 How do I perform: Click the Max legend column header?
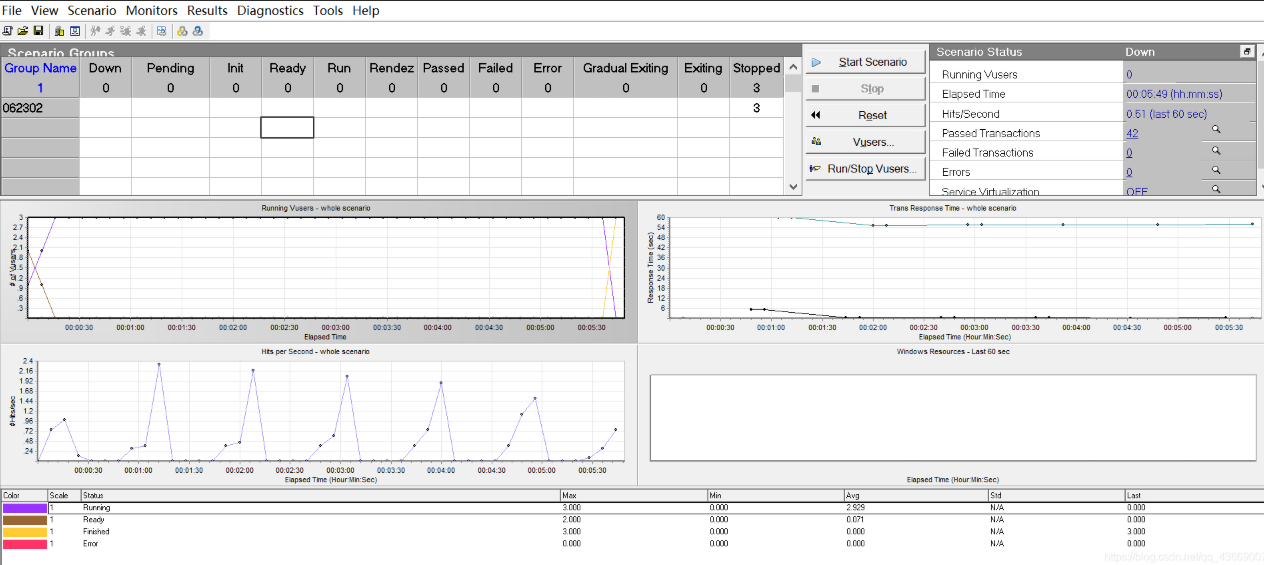(634, 496)
